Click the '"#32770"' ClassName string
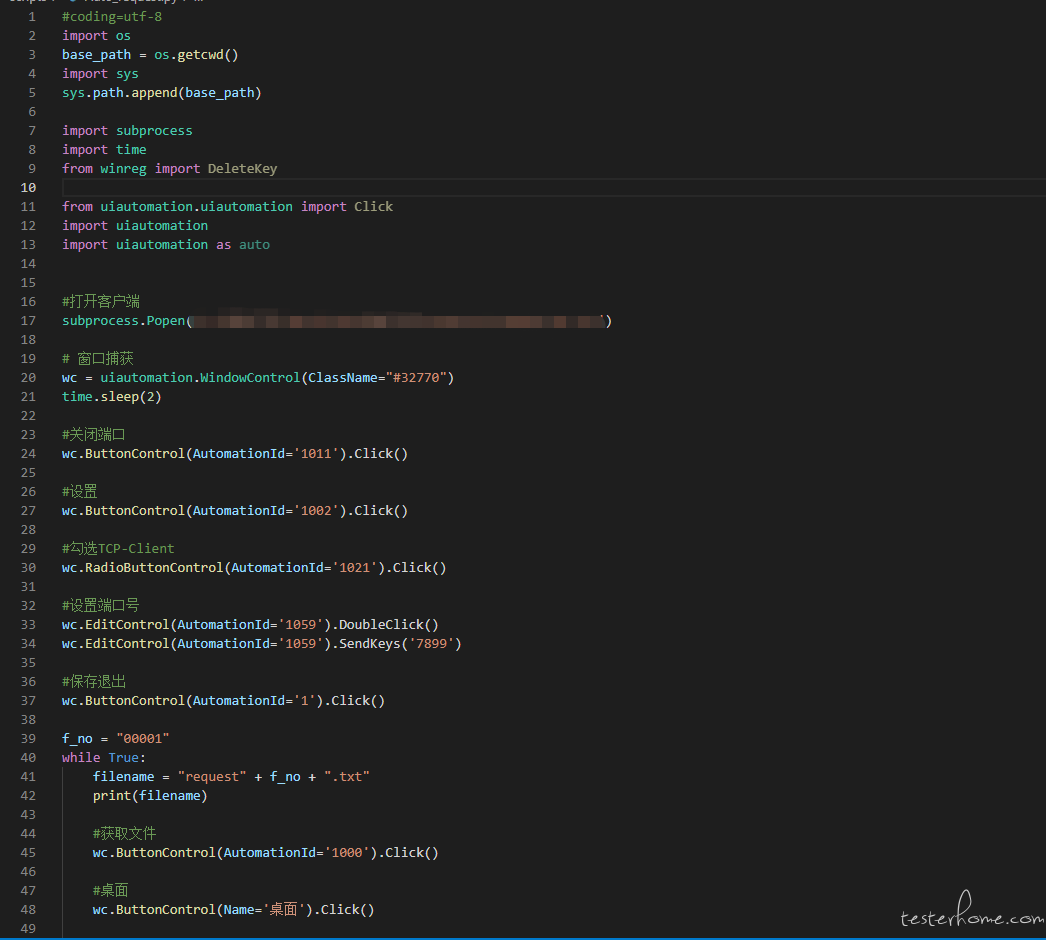Image resolution: width=1046 pixels, height=940 pixels. (416, 378)
